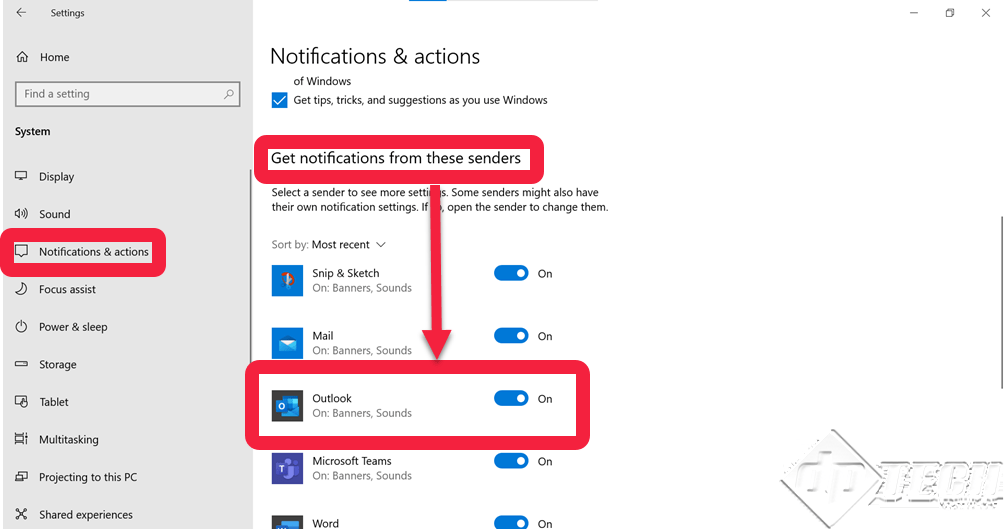Viewport: 1004px width, 529px height.
Task: Click the Mail app icon
Action: 287,343
